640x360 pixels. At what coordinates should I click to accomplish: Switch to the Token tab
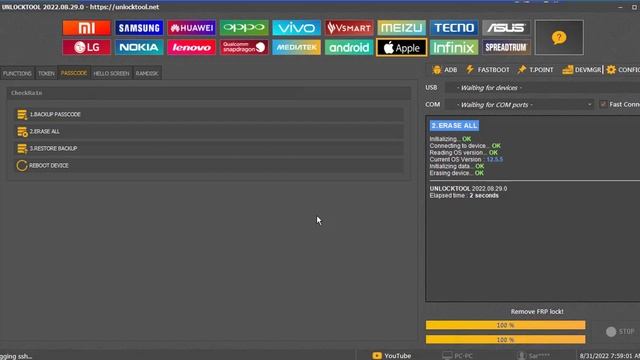click(x=46, y=73)
